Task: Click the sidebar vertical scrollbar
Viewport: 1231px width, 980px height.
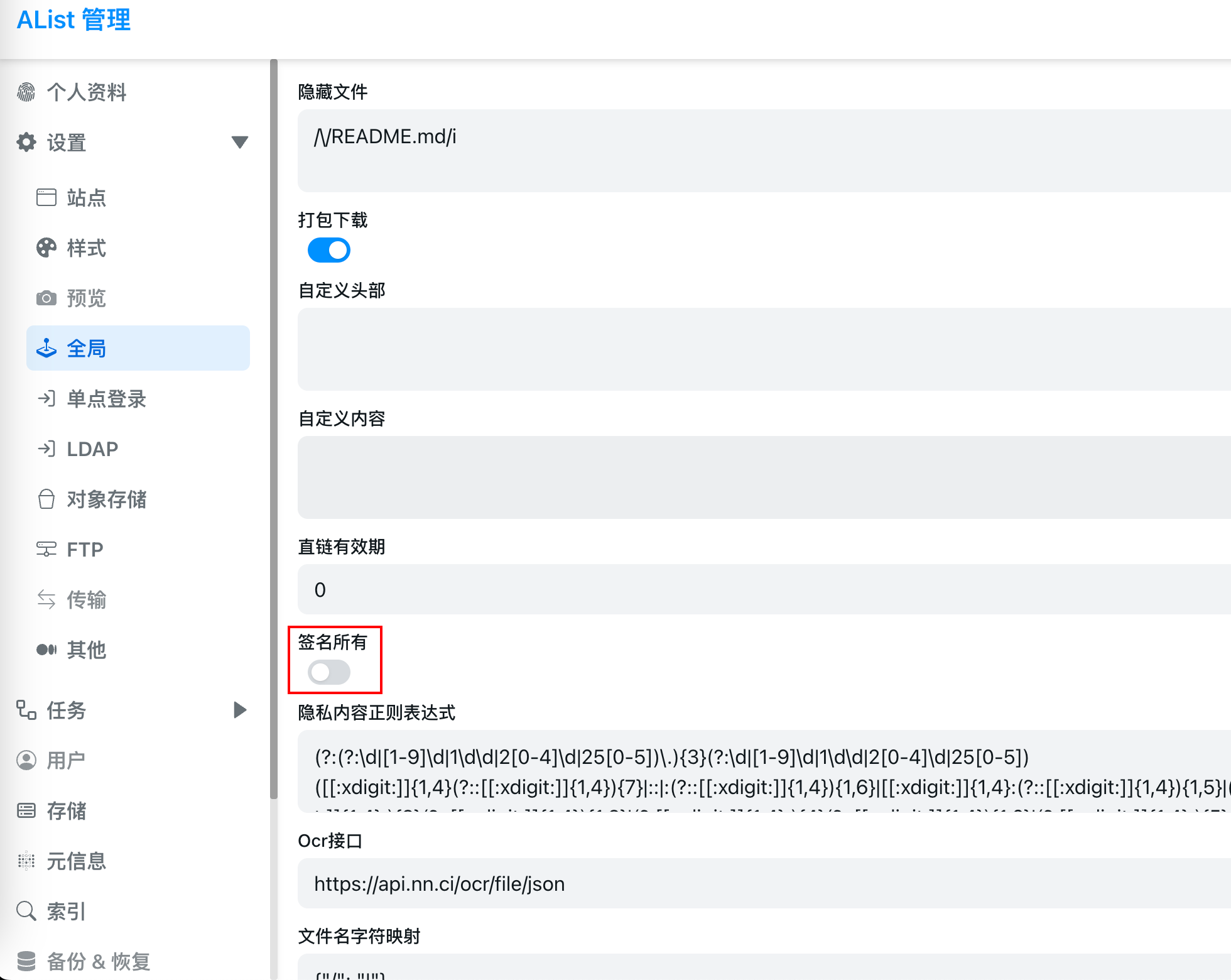Action: pos(274,430)
